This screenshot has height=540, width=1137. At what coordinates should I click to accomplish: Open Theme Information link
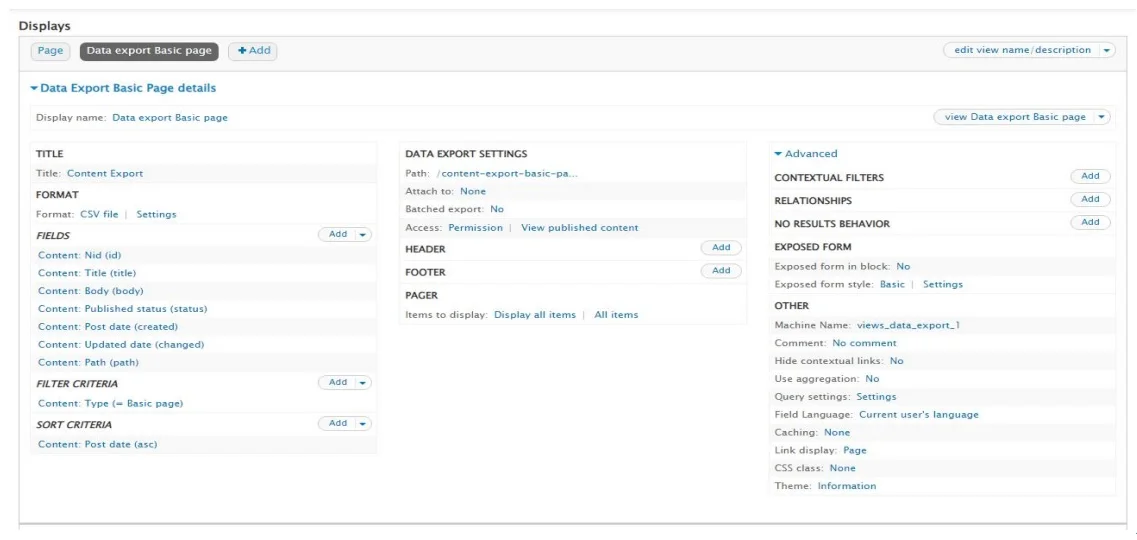pyautogui.click(x=847, y=486)
